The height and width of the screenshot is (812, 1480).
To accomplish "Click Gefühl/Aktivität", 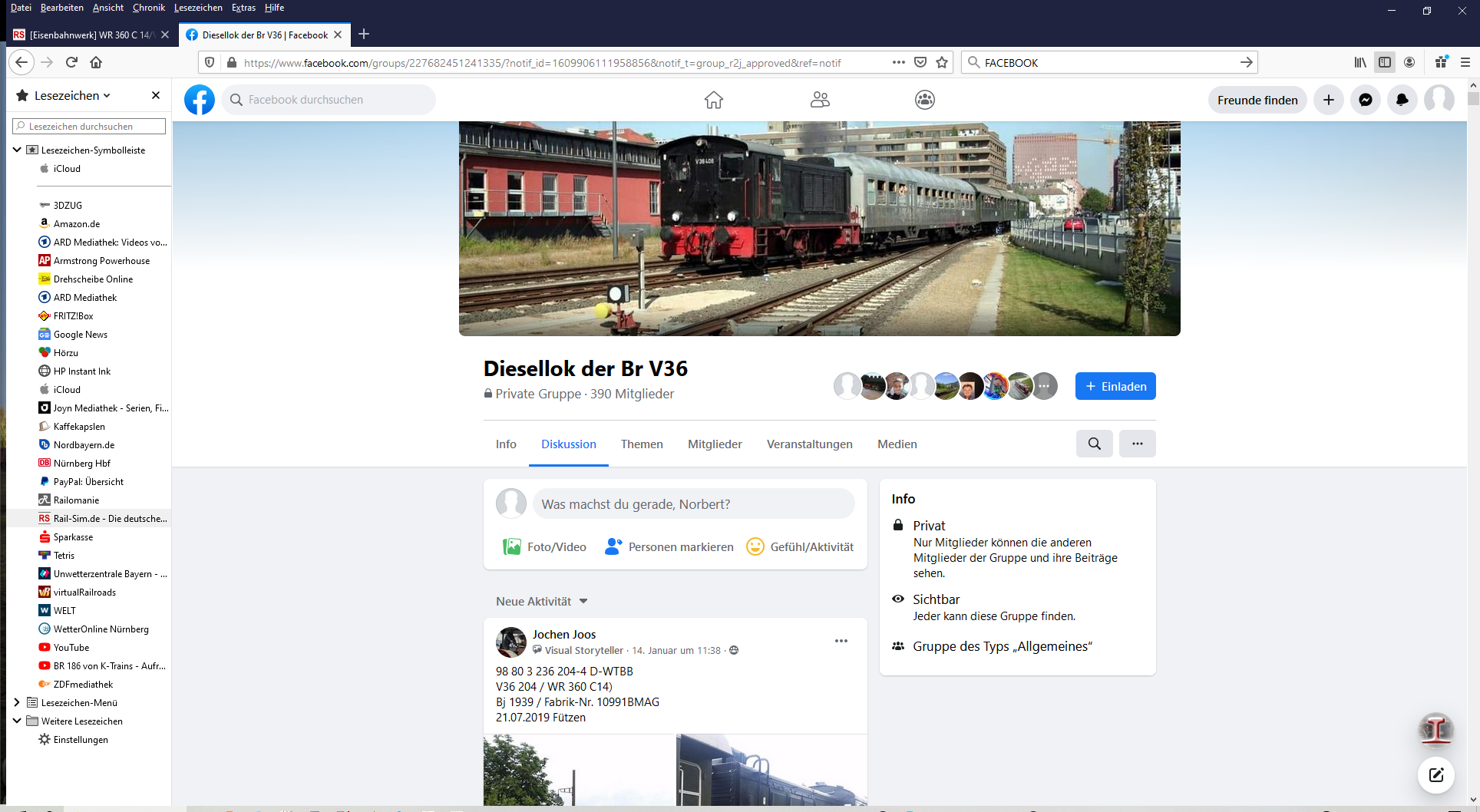I will tap(800, 547).
